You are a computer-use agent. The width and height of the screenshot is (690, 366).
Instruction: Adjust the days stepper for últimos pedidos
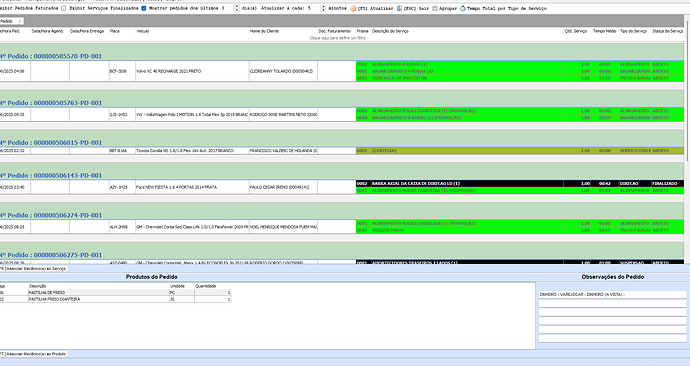point(237,8)
